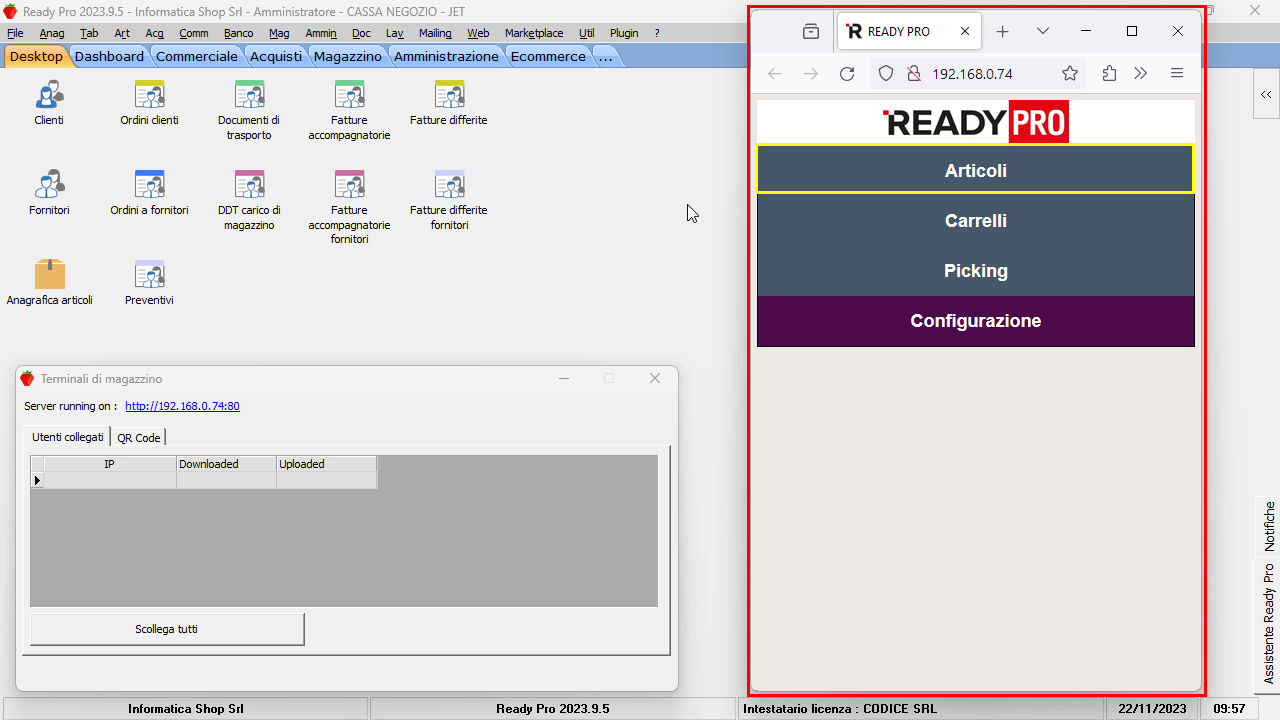This screenshot has height=720, width=1280.
Task: Click the Configurazione button in browser
Action: point(976,321)
